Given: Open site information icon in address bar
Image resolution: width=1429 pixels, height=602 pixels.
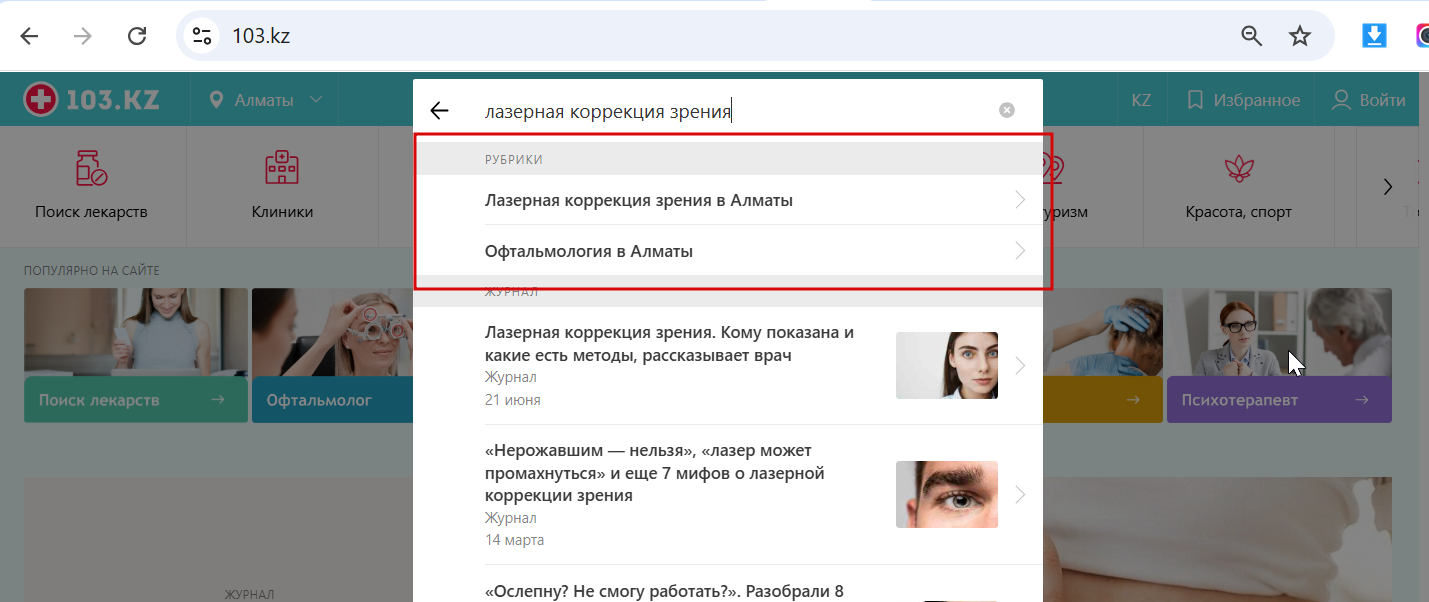Looking at the screenshot, I should pyautogui.click(x=202, y=36).
